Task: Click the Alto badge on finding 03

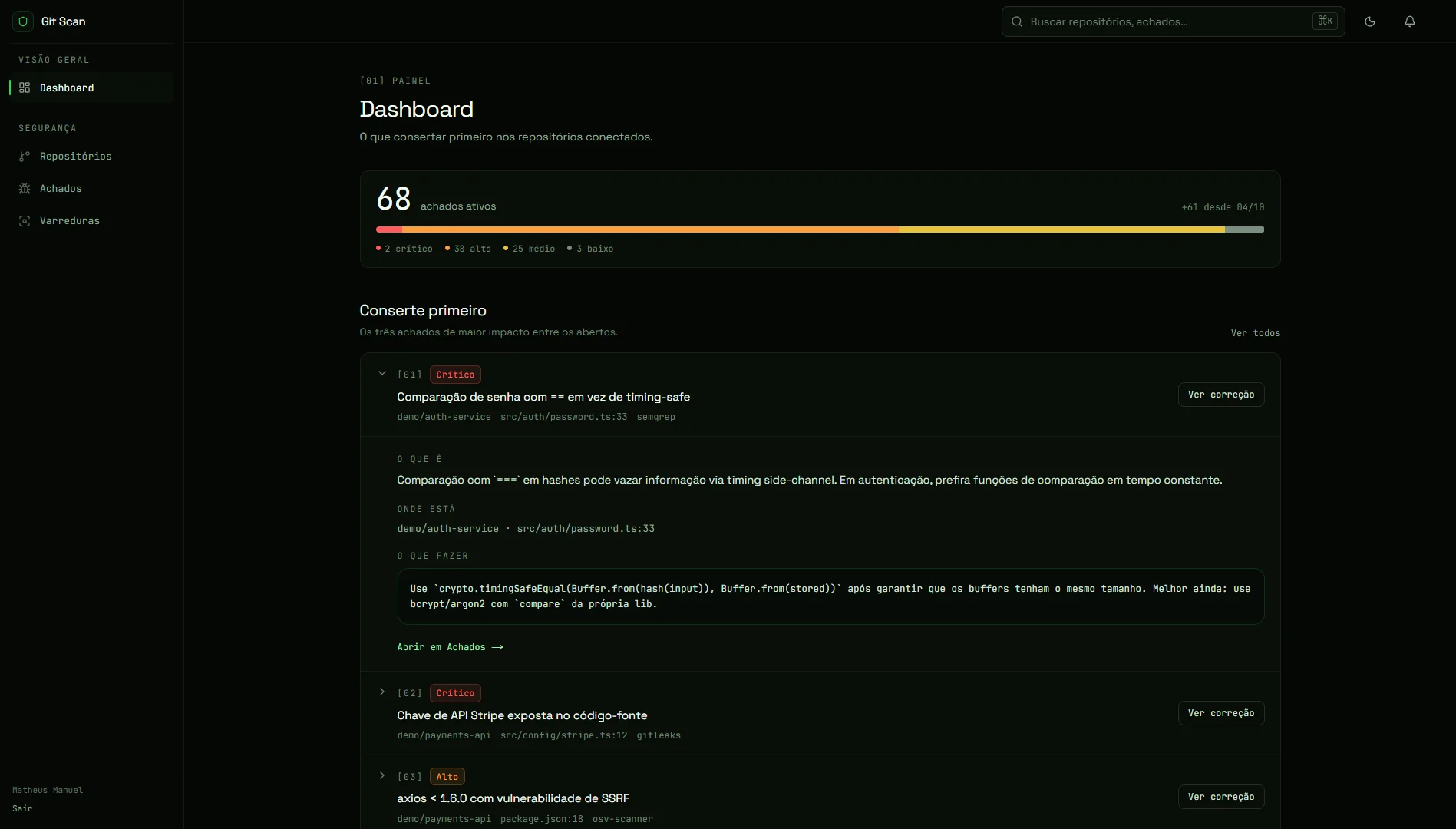Action: click(447, 777)
